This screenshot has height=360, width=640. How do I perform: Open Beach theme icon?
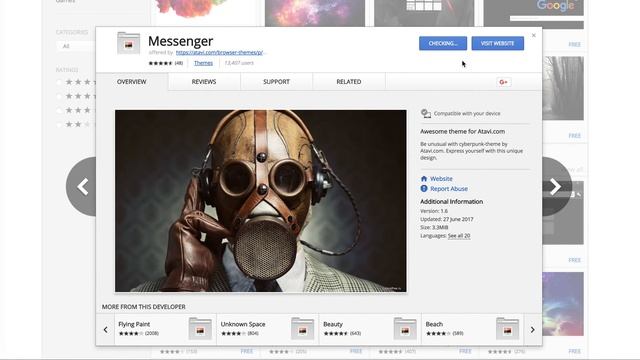[507, 329]
